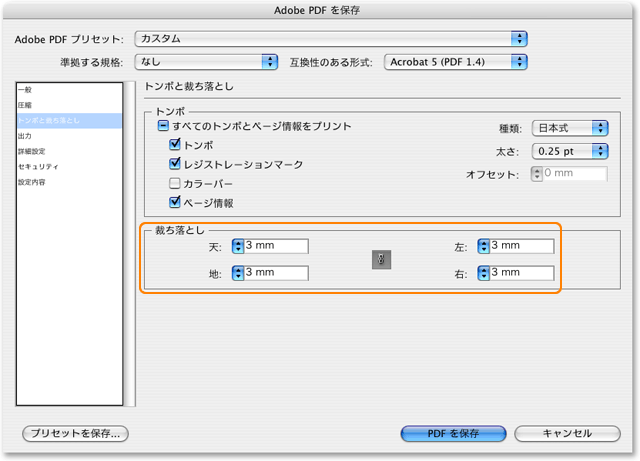
Task: Enable the カラーバー checkbox
Action: pos(175,183)
